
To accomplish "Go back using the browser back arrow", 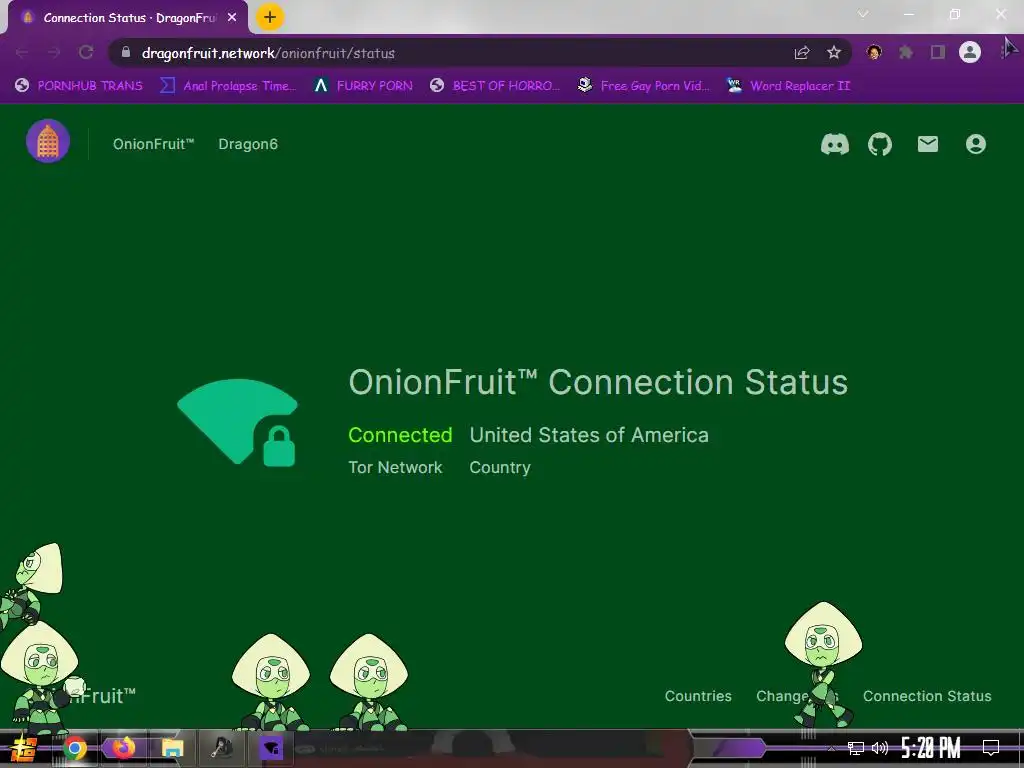I will 22,52.
